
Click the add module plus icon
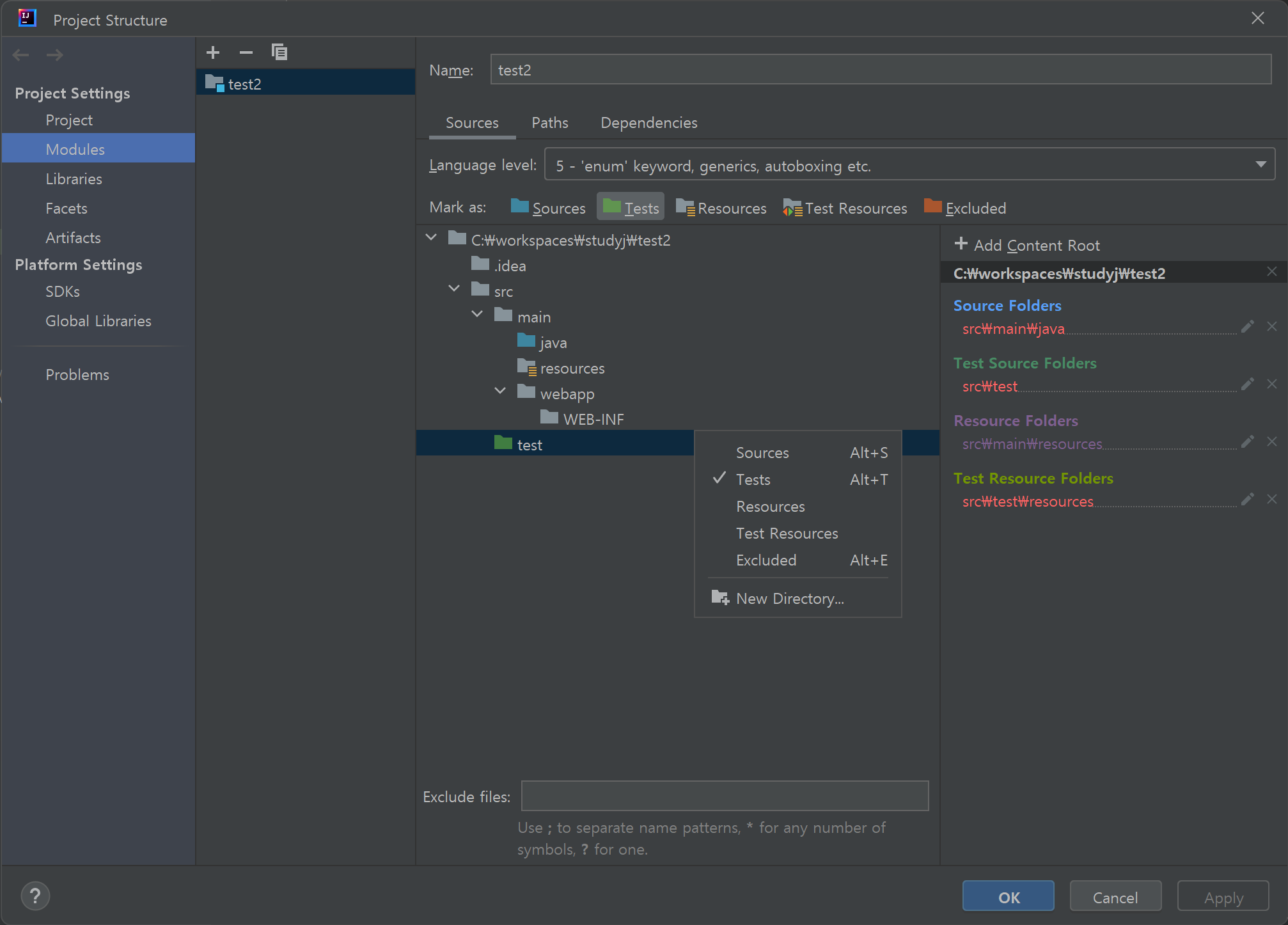tap(213, 52)
